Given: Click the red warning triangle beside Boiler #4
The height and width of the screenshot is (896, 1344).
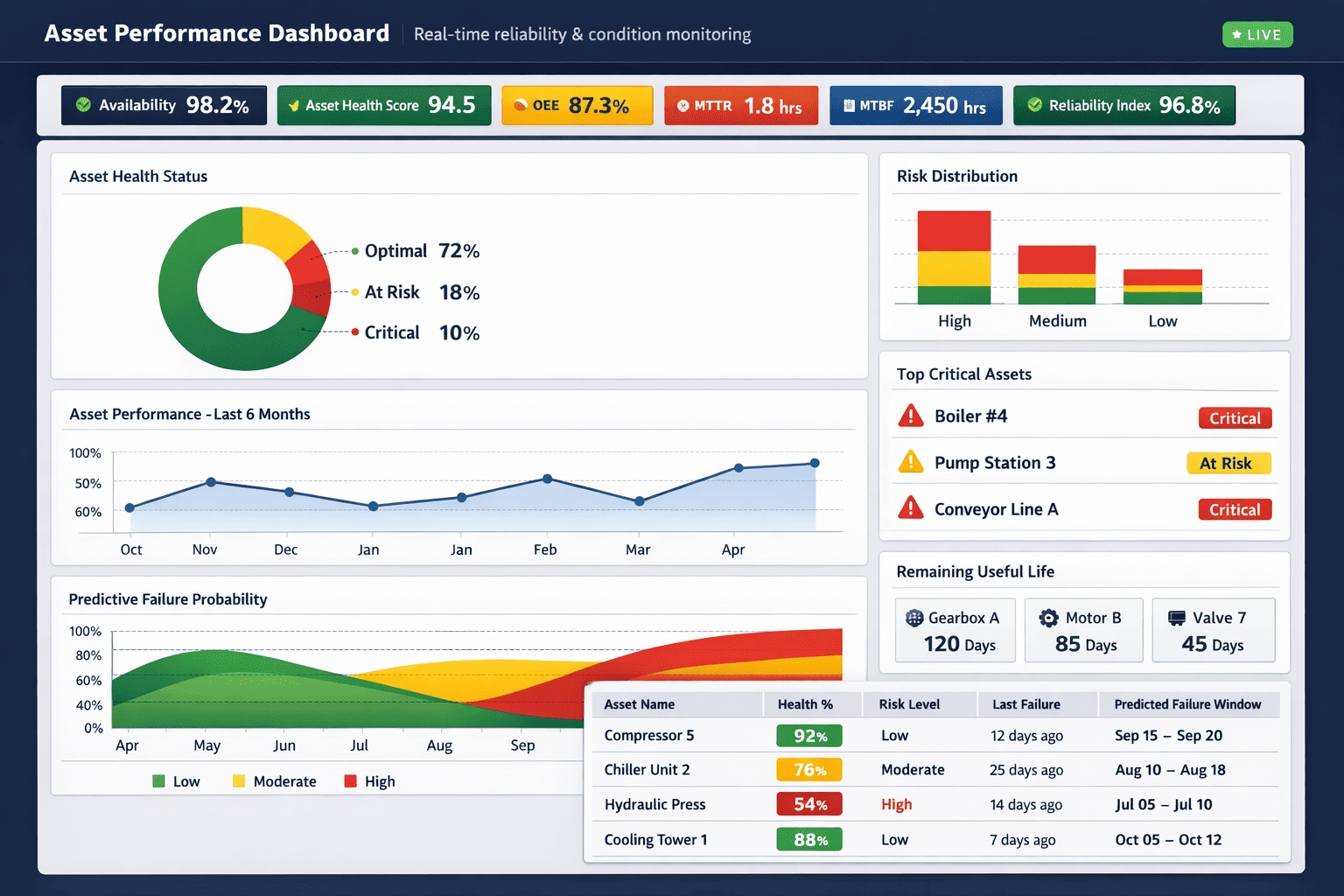Looking at the screenshot, I should tap(911, 415).
